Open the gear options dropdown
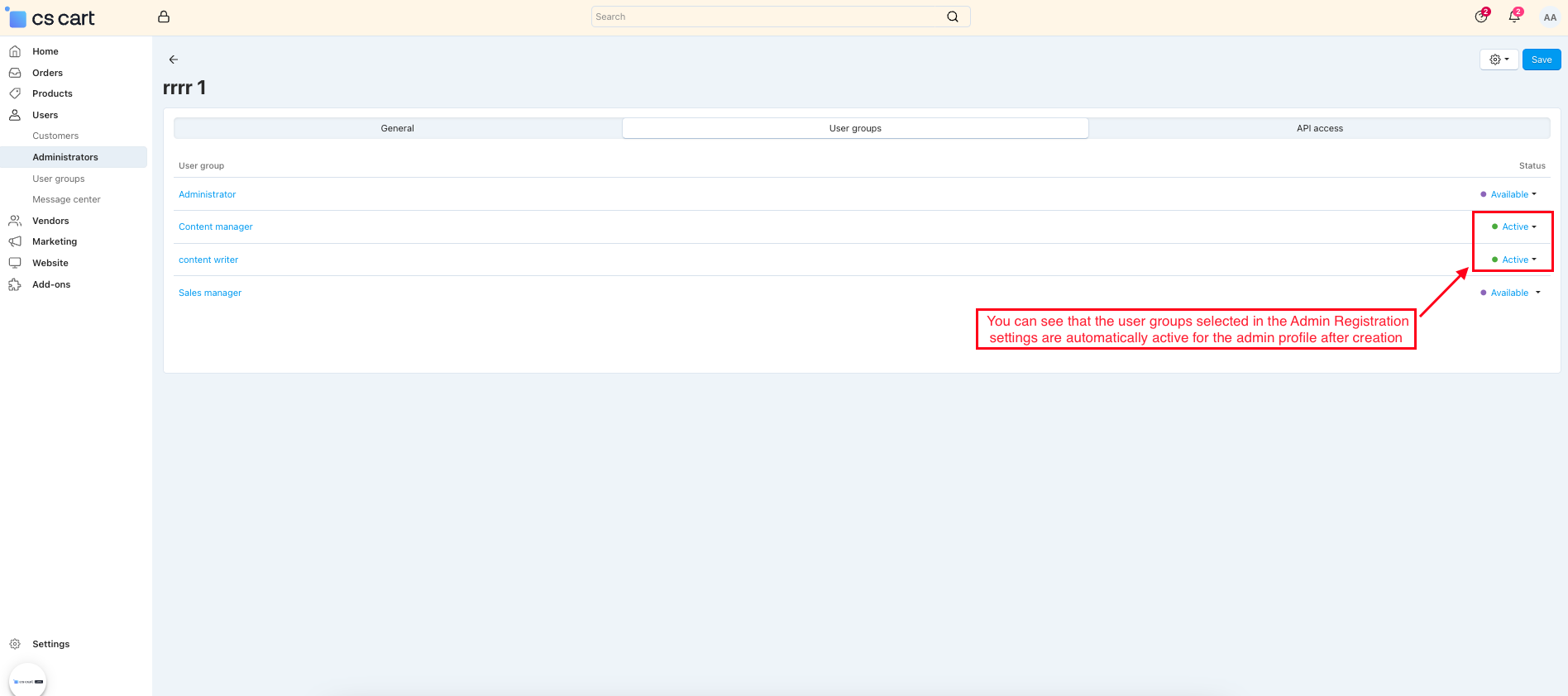Screen dimensions: 1568x696 coord(1499,60)
